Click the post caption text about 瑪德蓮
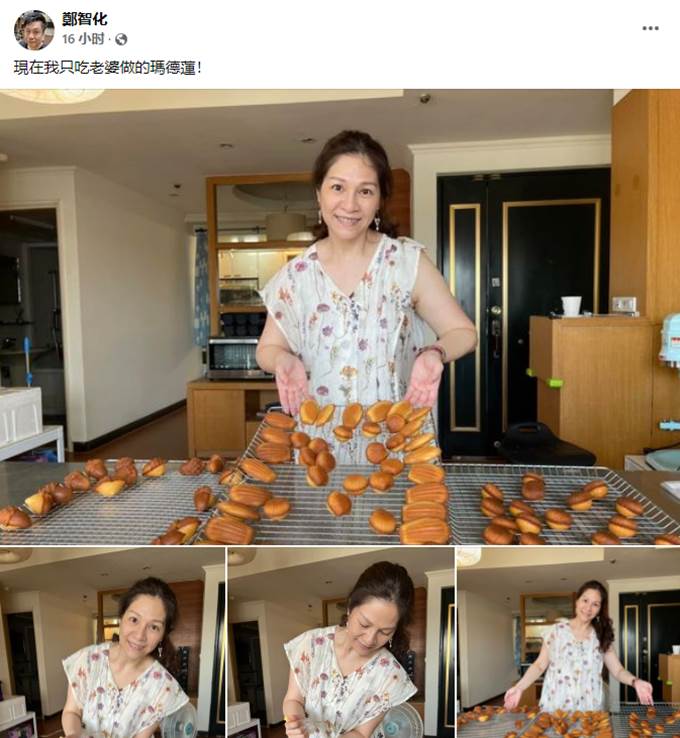The image size is (680, 738). click(108, 68)
